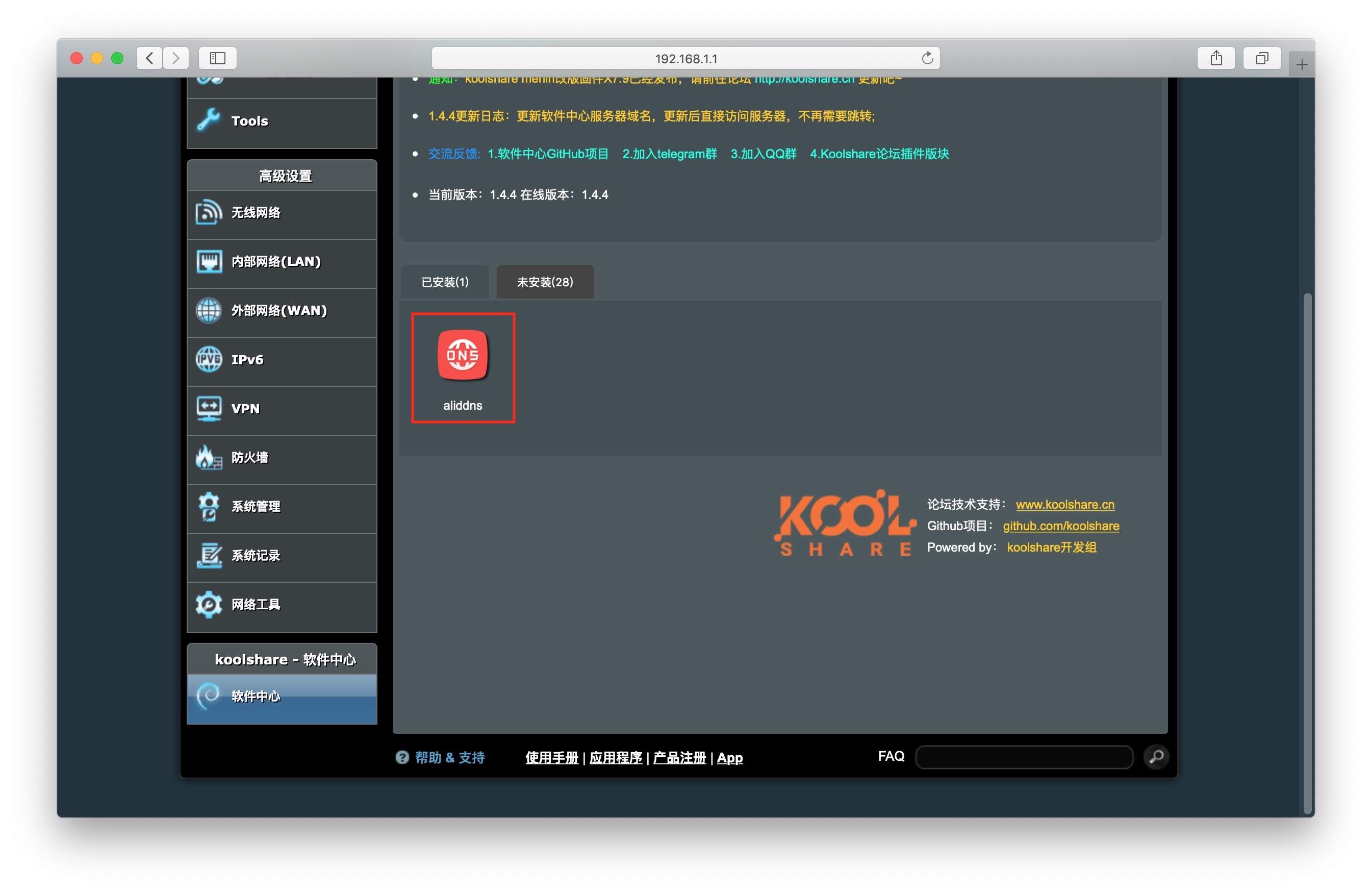Open 外部网络(WAN) globe icon

pos(208,311)
